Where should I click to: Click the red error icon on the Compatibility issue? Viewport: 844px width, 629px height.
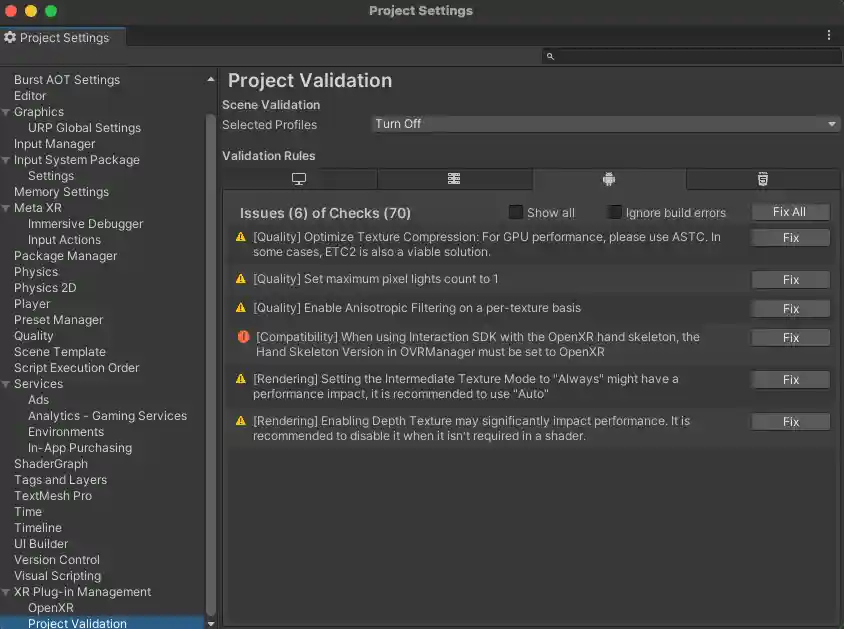pos(241,337)
